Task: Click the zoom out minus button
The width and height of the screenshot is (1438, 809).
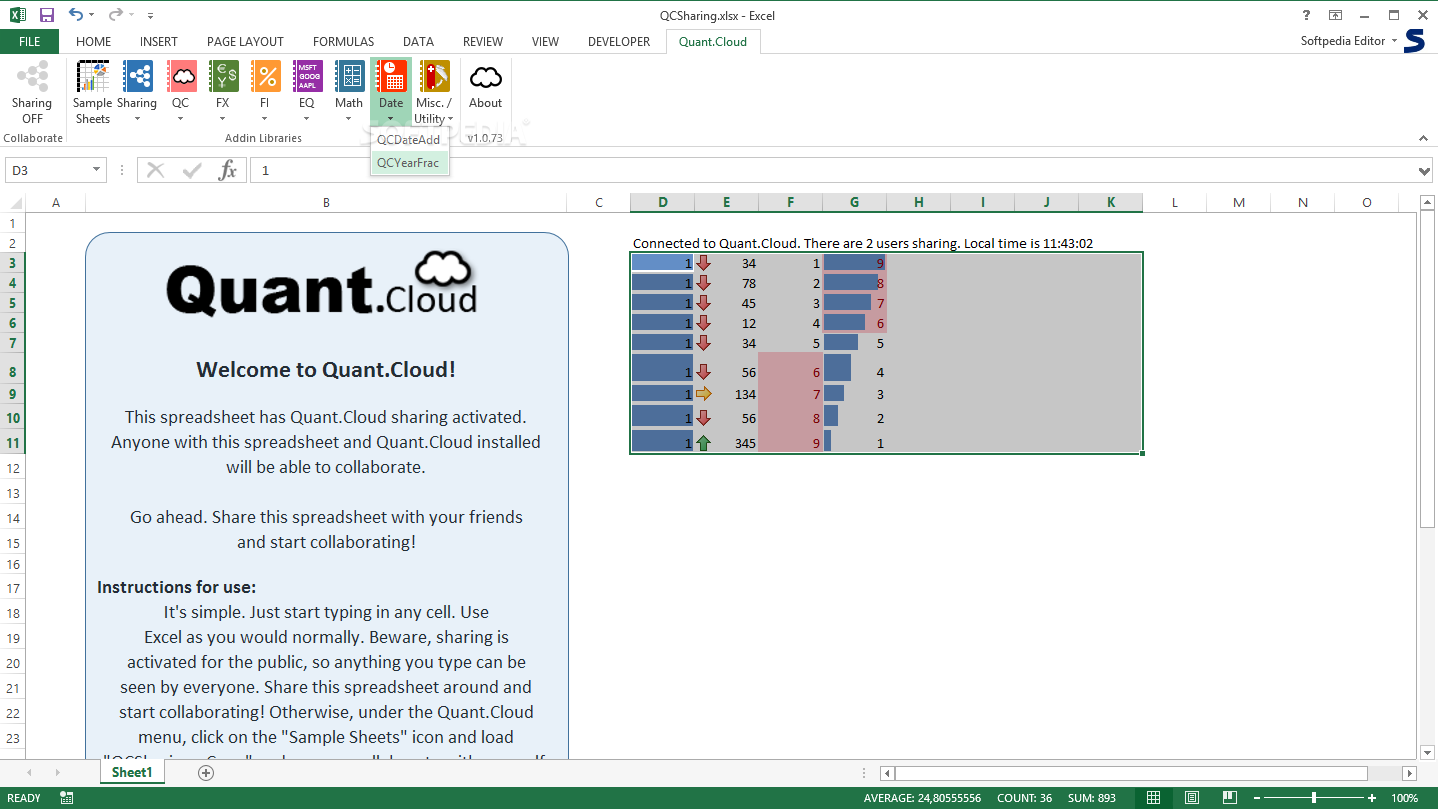Action: coord(1255,798)
